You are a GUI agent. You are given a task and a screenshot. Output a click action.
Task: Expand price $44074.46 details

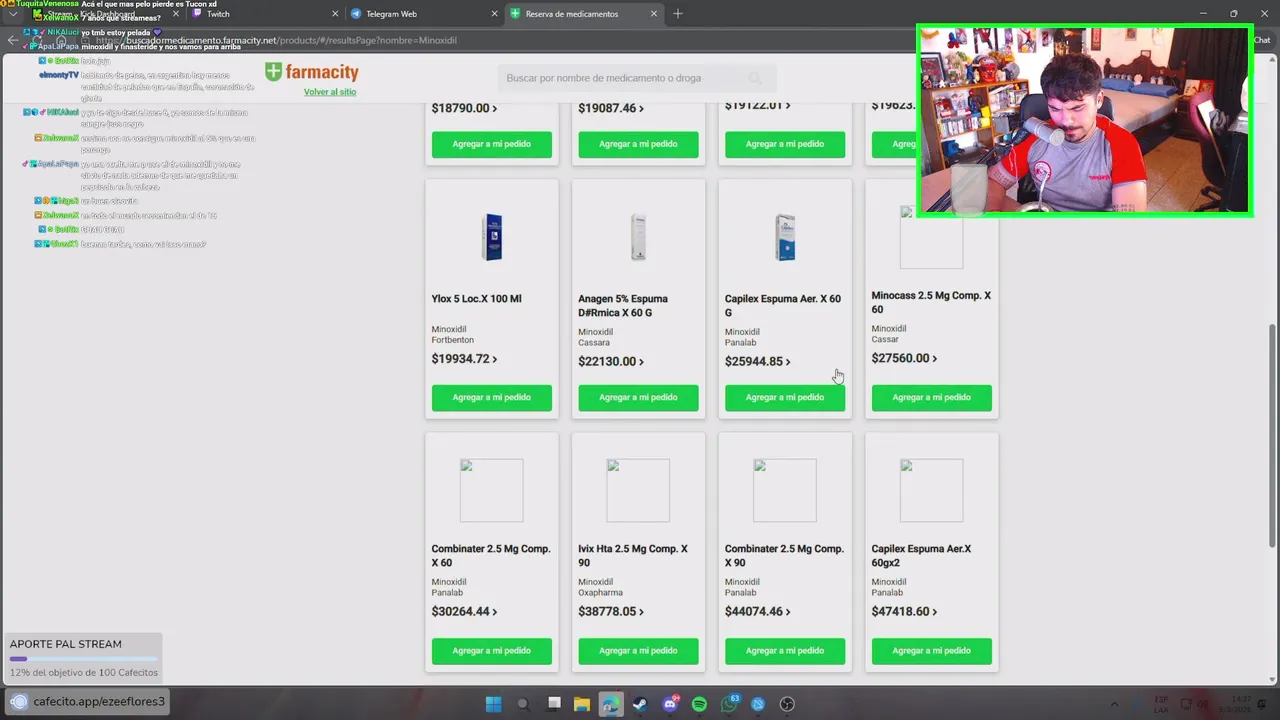(x=757, y=612)
